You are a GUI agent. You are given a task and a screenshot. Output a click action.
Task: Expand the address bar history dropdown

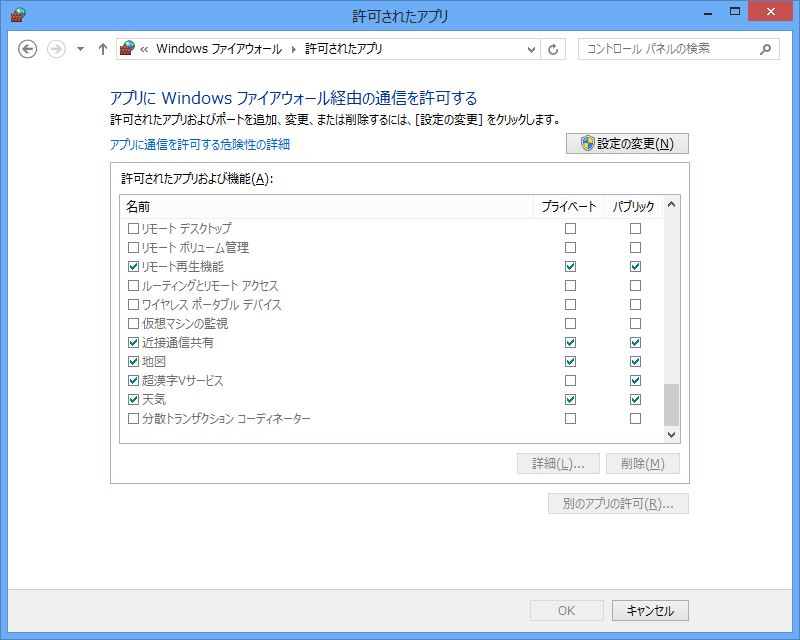[532, 49]
